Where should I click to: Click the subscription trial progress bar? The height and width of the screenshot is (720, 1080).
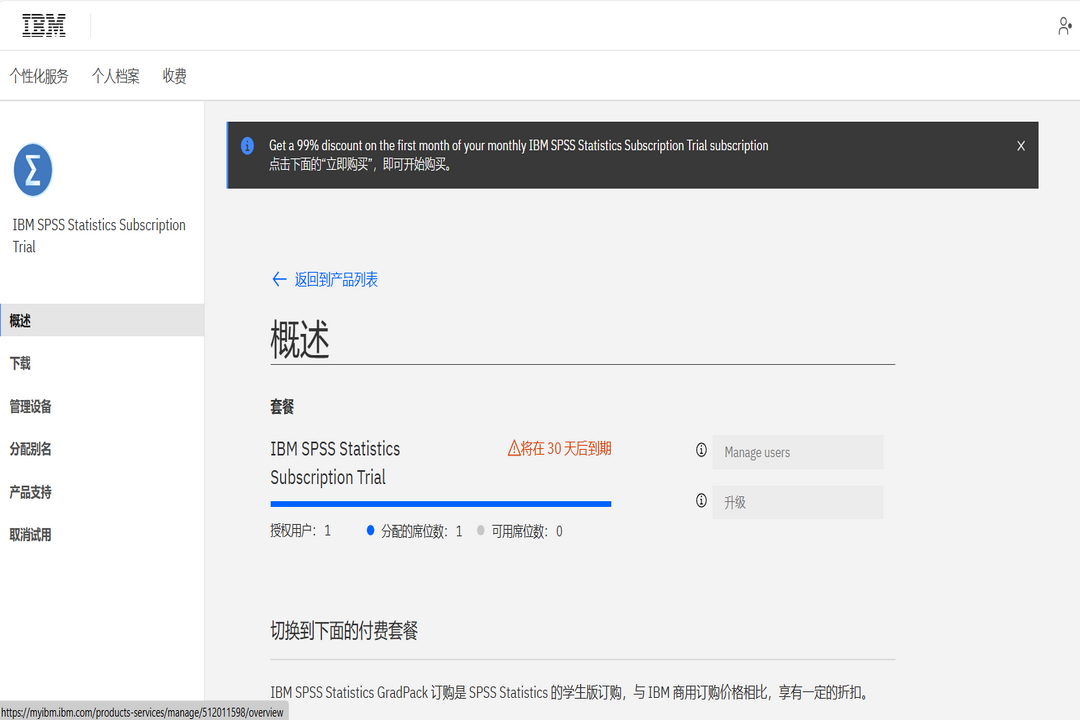pyautogui.click(x=440, y=503)
